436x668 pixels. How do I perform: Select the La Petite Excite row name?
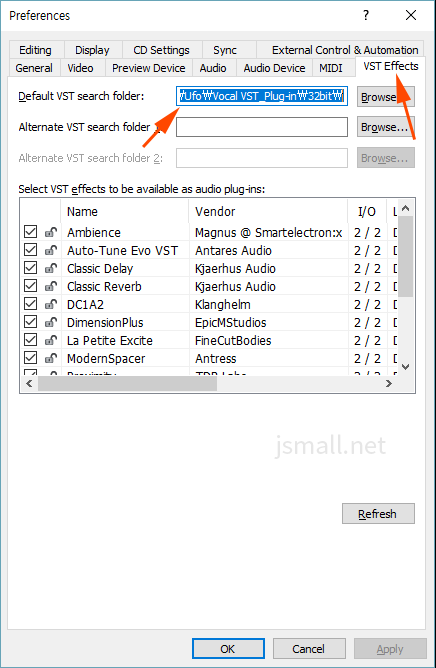click(x=110, y=340)
